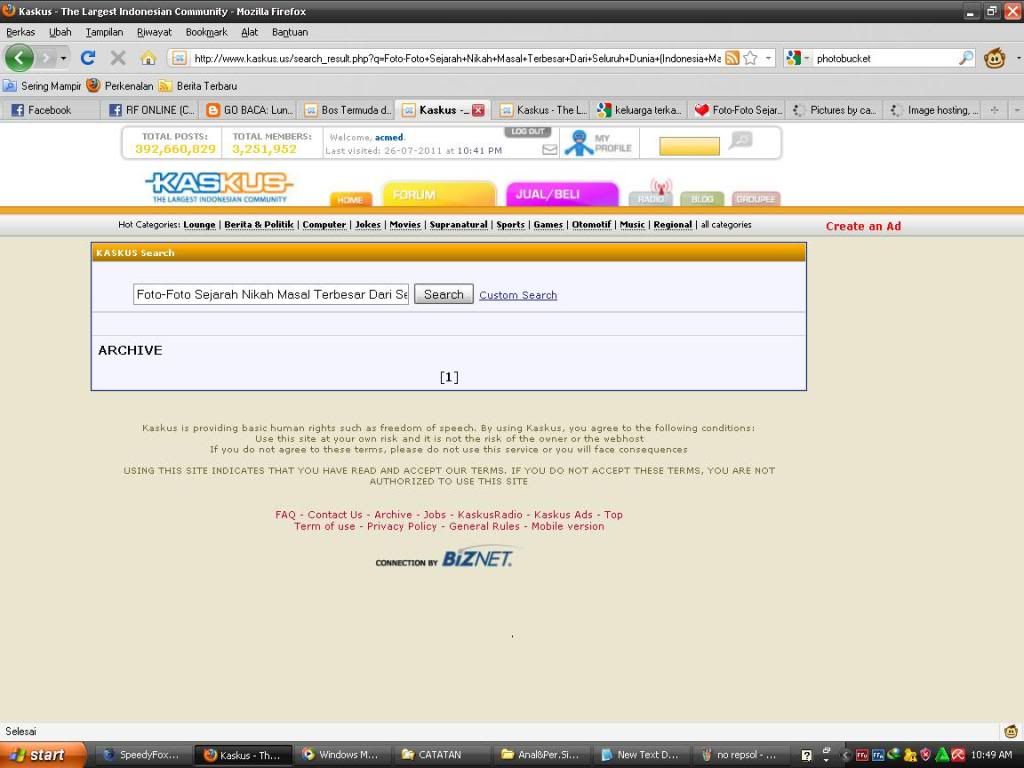The height and width of the screenshot is (768, 1024).
Task: Go back with the green Back arrow
Action: pyautogui.click(x=19, y=58)
